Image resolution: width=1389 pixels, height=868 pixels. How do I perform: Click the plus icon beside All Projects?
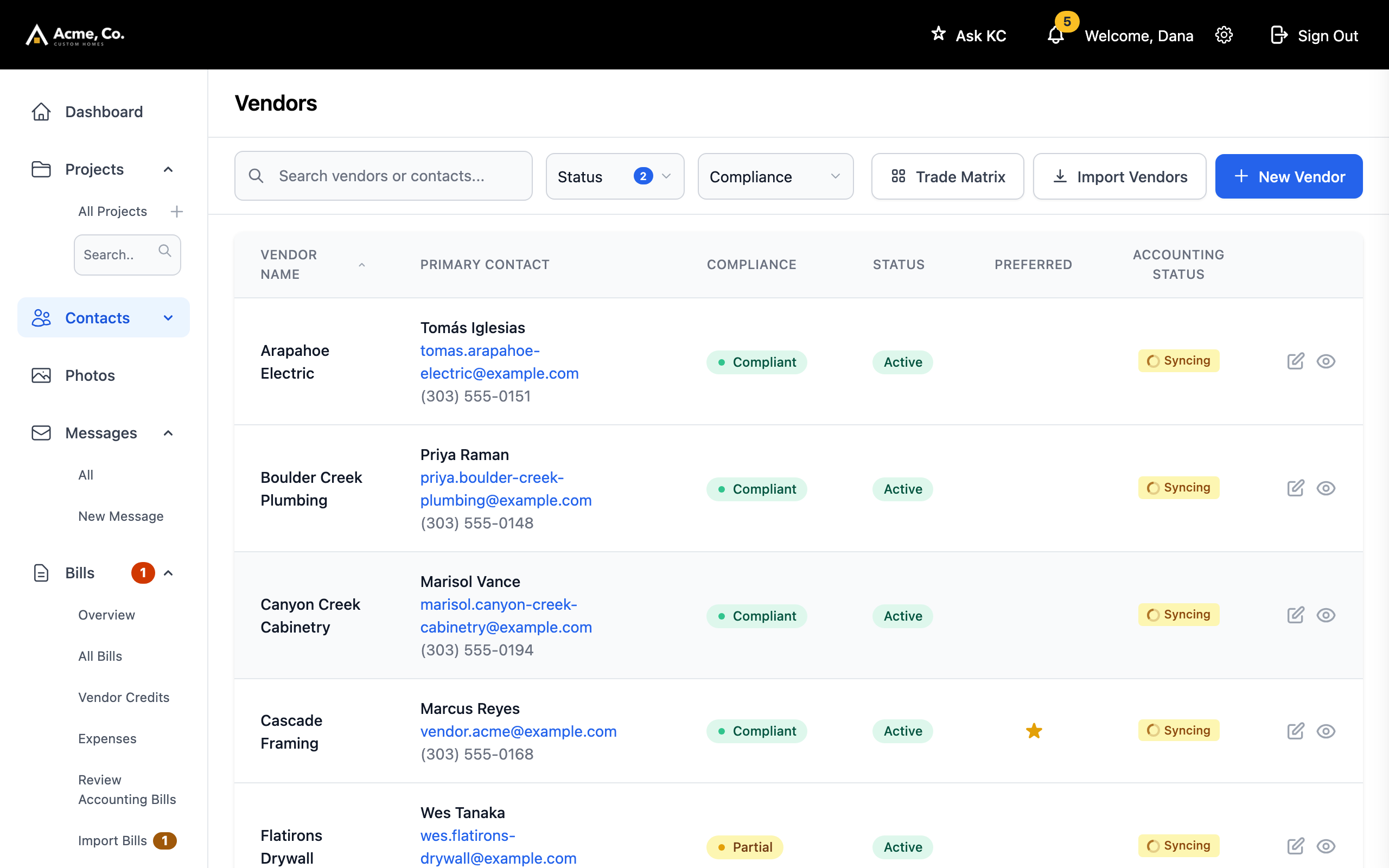tap(177, 211)
